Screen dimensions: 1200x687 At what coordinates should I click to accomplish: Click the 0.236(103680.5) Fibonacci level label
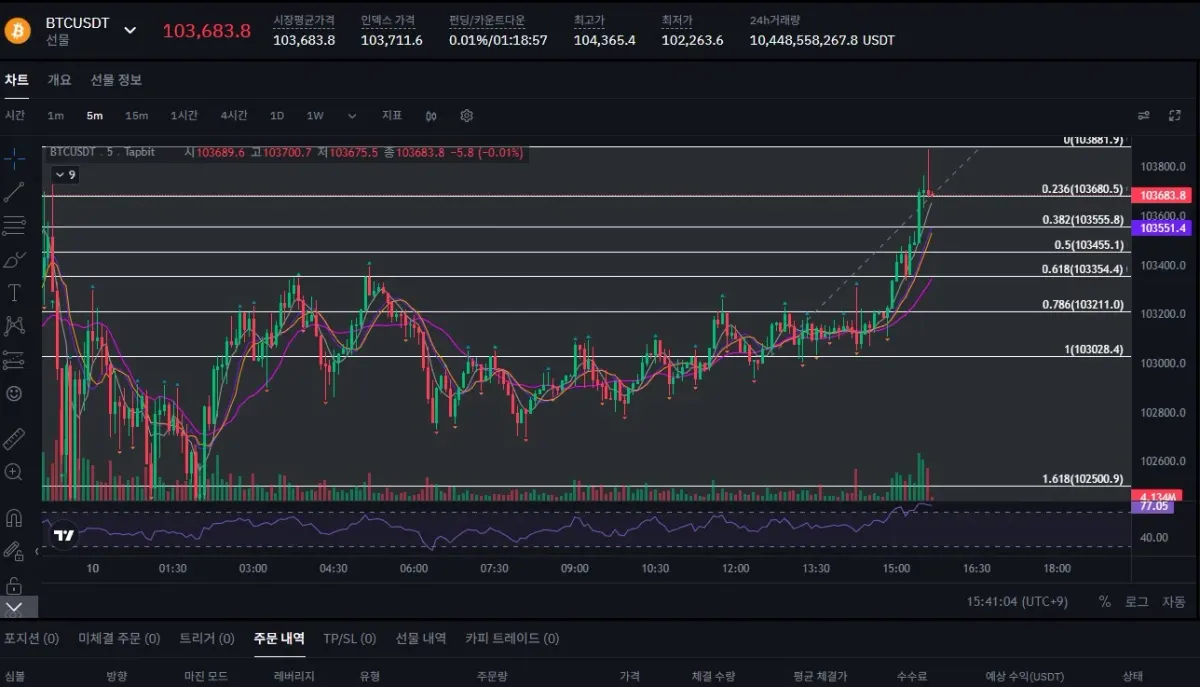[x=1082, y=189]
